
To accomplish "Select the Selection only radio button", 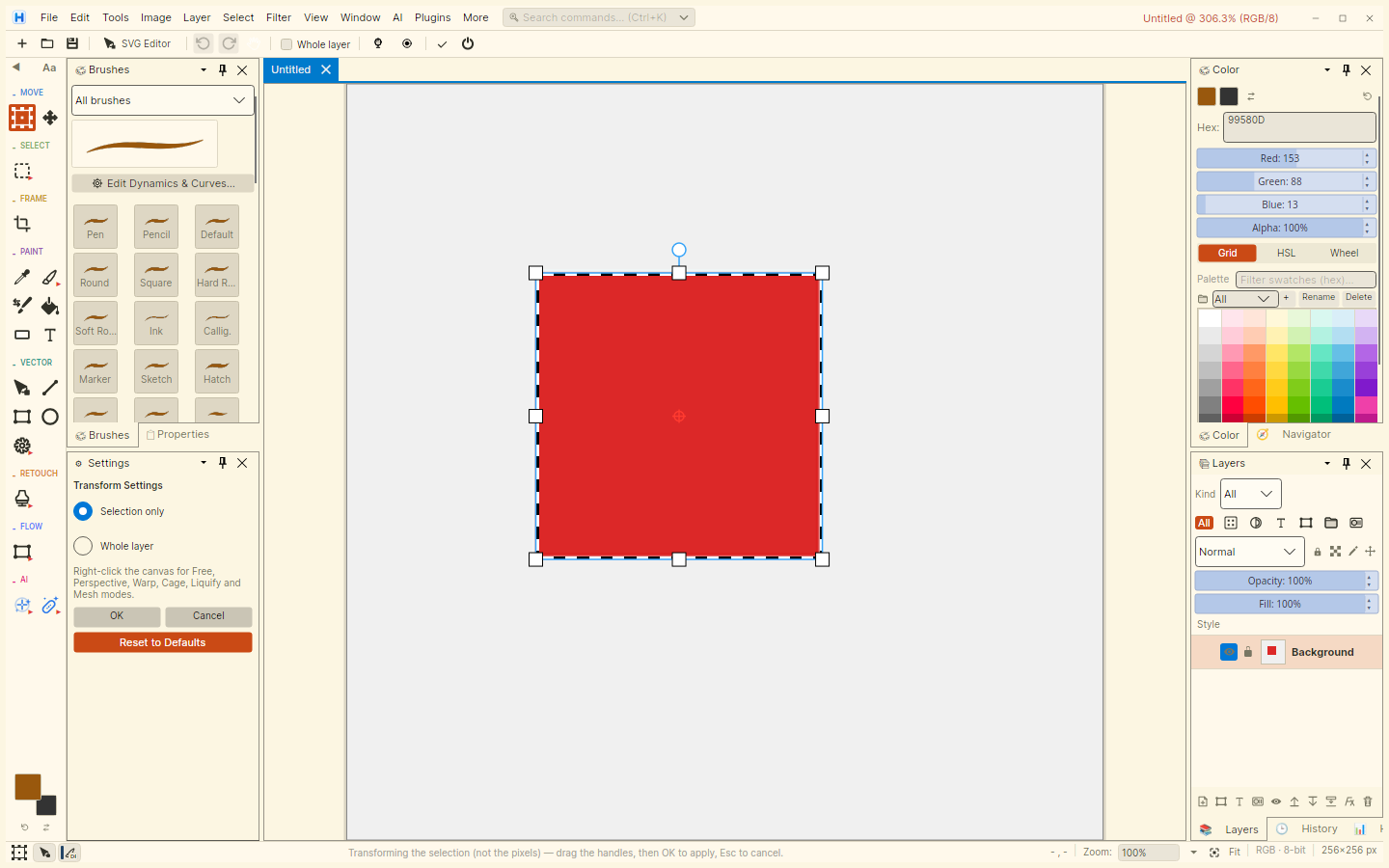I will tap(83, 511).
